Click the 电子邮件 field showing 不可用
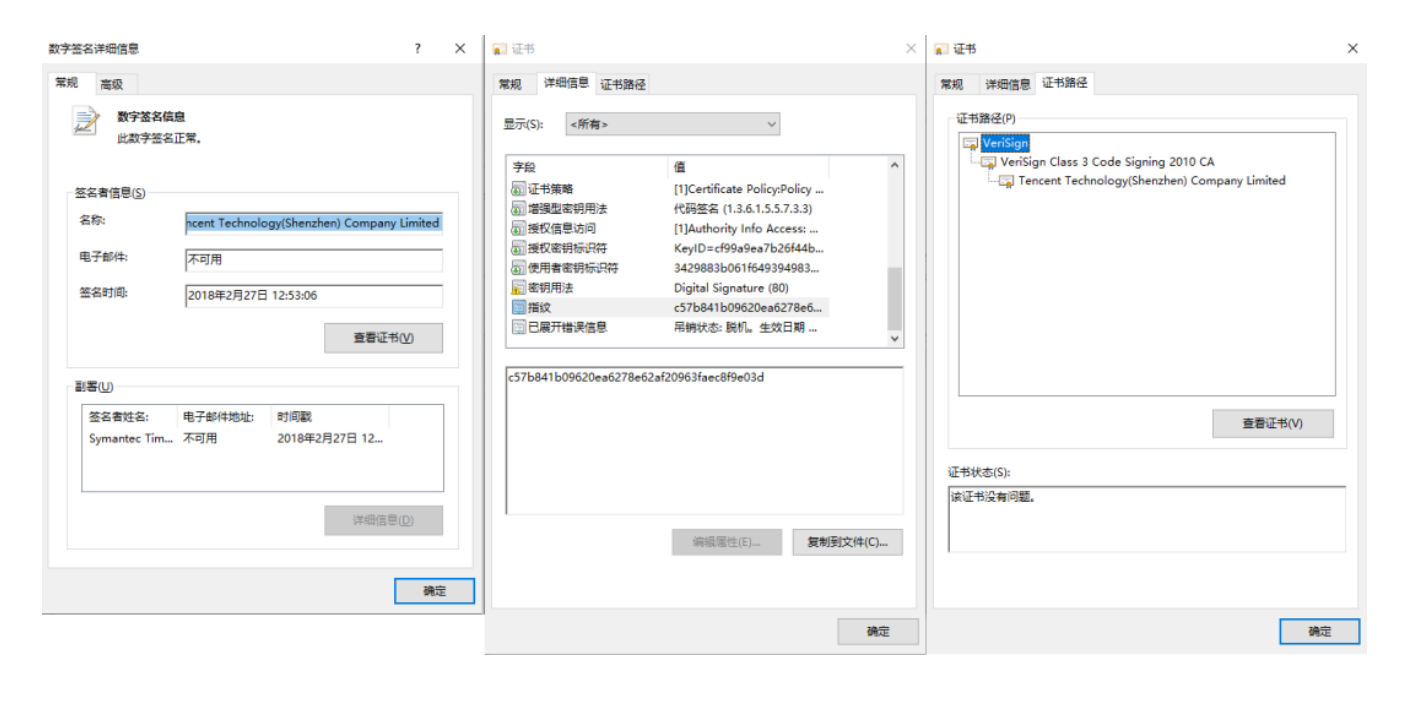The height and width of the screenshot is (719, 1406). pos(314,260)
